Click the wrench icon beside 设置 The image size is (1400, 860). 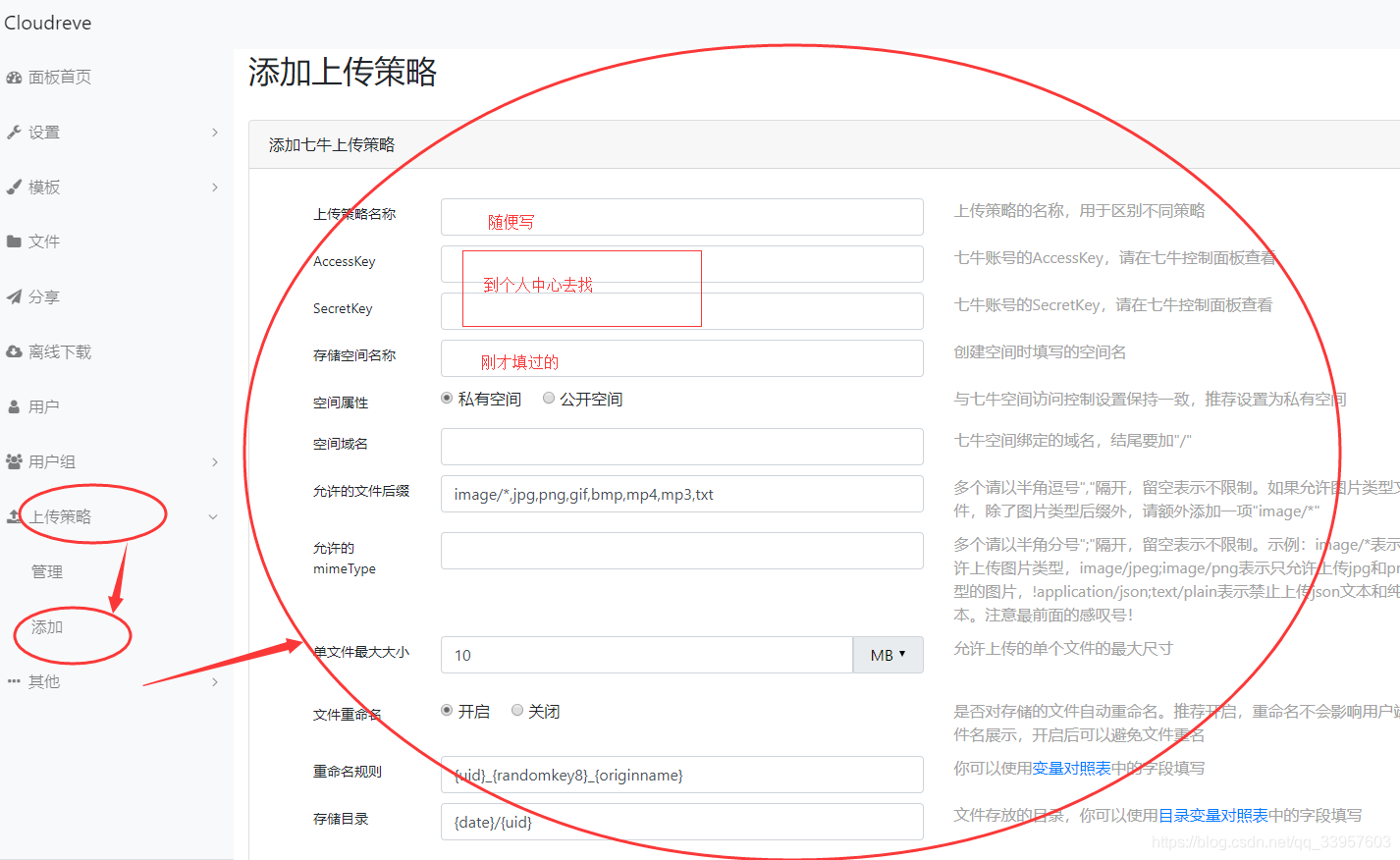click(x=14, y=133)
